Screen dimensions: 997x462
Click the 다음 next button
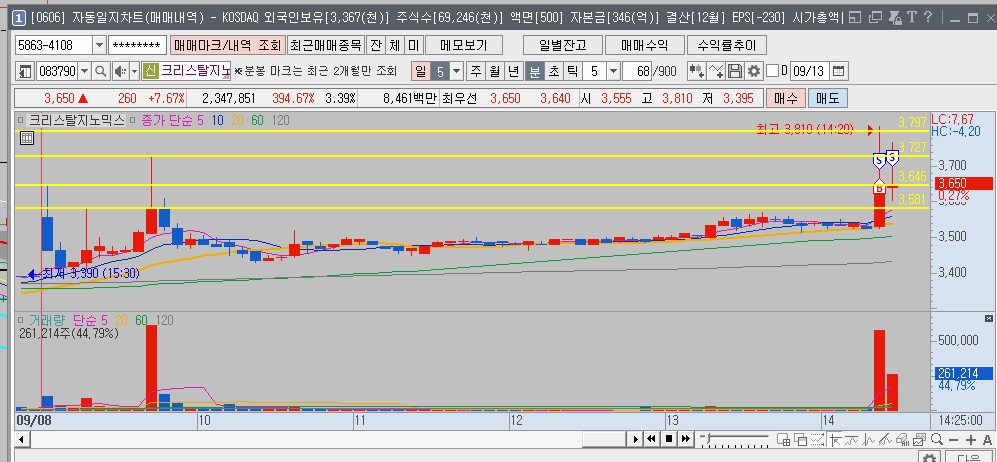click(970, 458)
